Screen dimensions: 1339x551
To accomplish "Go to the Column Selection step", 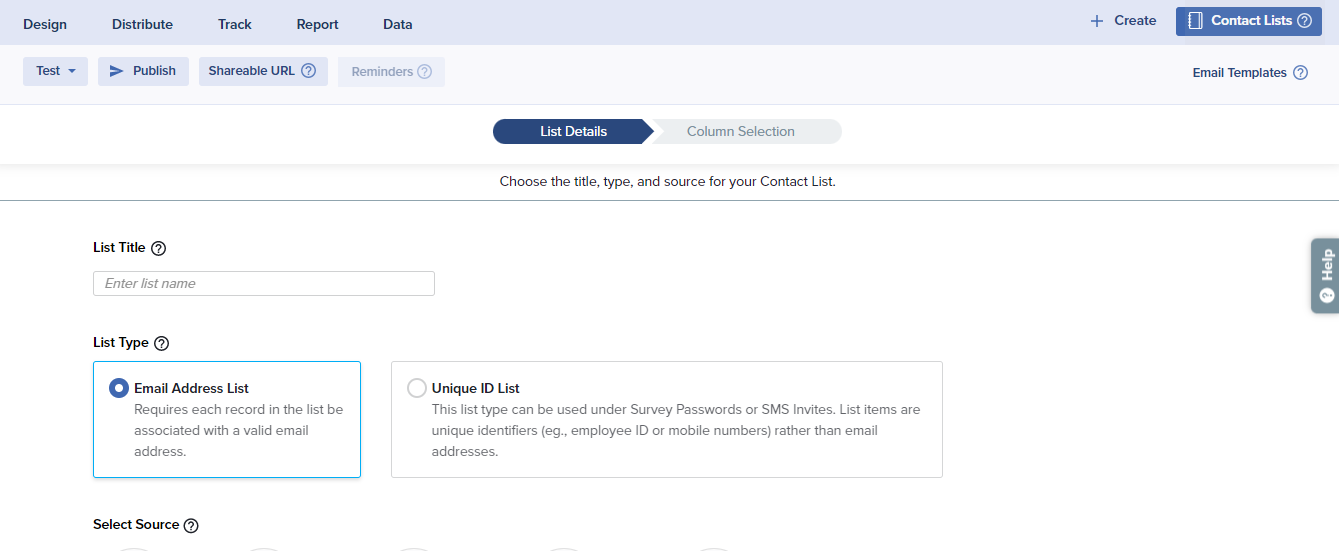I will (740, 132).
